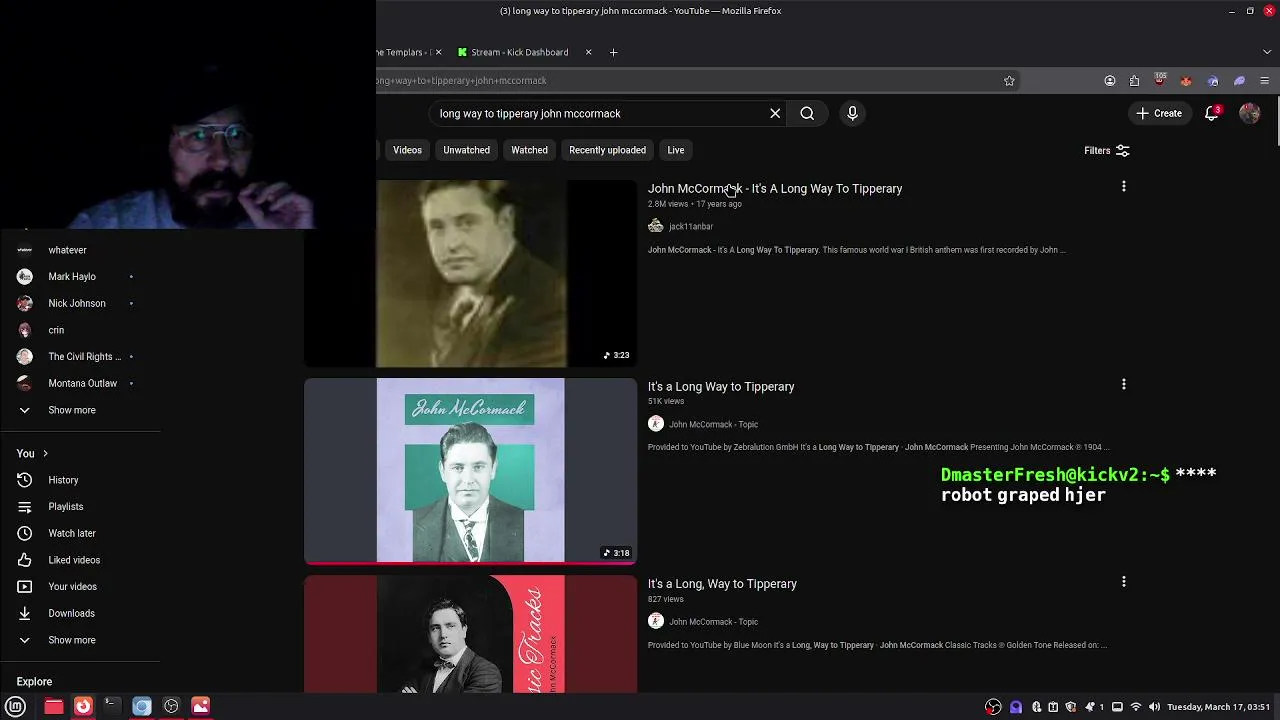Viewport: 1280px width, 720px height.
Task: Open a new browser tab with plus
Action: (613, 52)
